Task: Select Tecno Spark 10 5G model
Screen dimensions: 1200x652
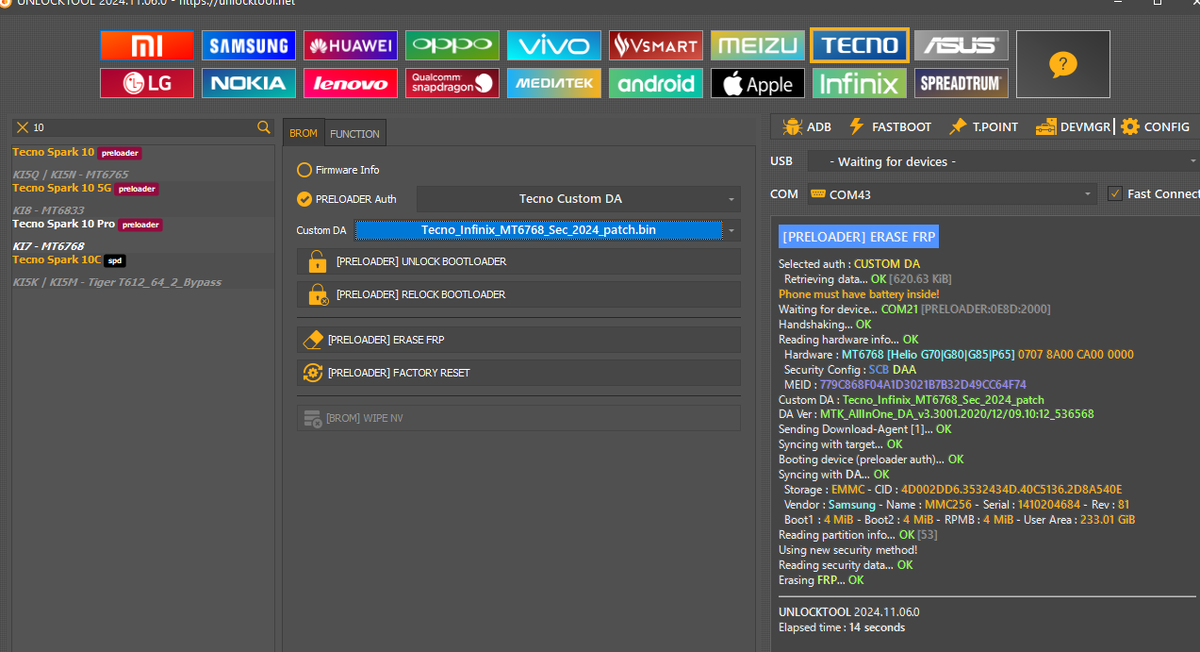Action: (x=142, y=188)
